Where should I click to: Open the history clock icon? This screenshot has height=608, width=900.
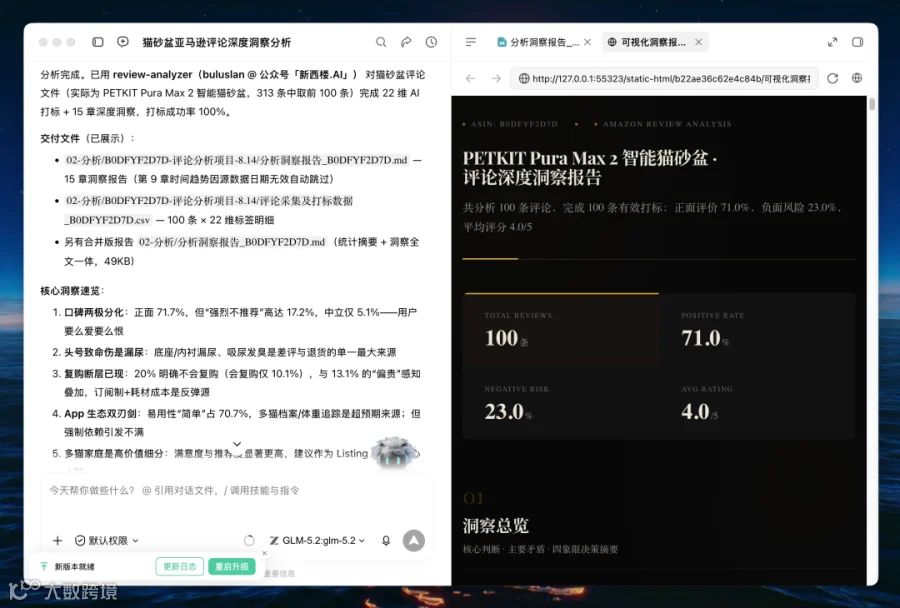pyautogui.click(x=431, y=42)
